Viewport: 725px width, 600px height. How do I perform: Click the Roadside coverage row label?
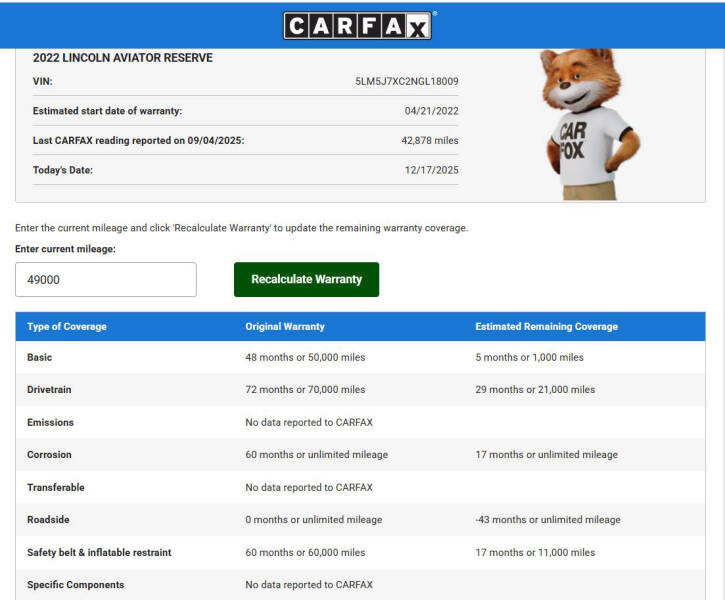[x=49, y=520]
